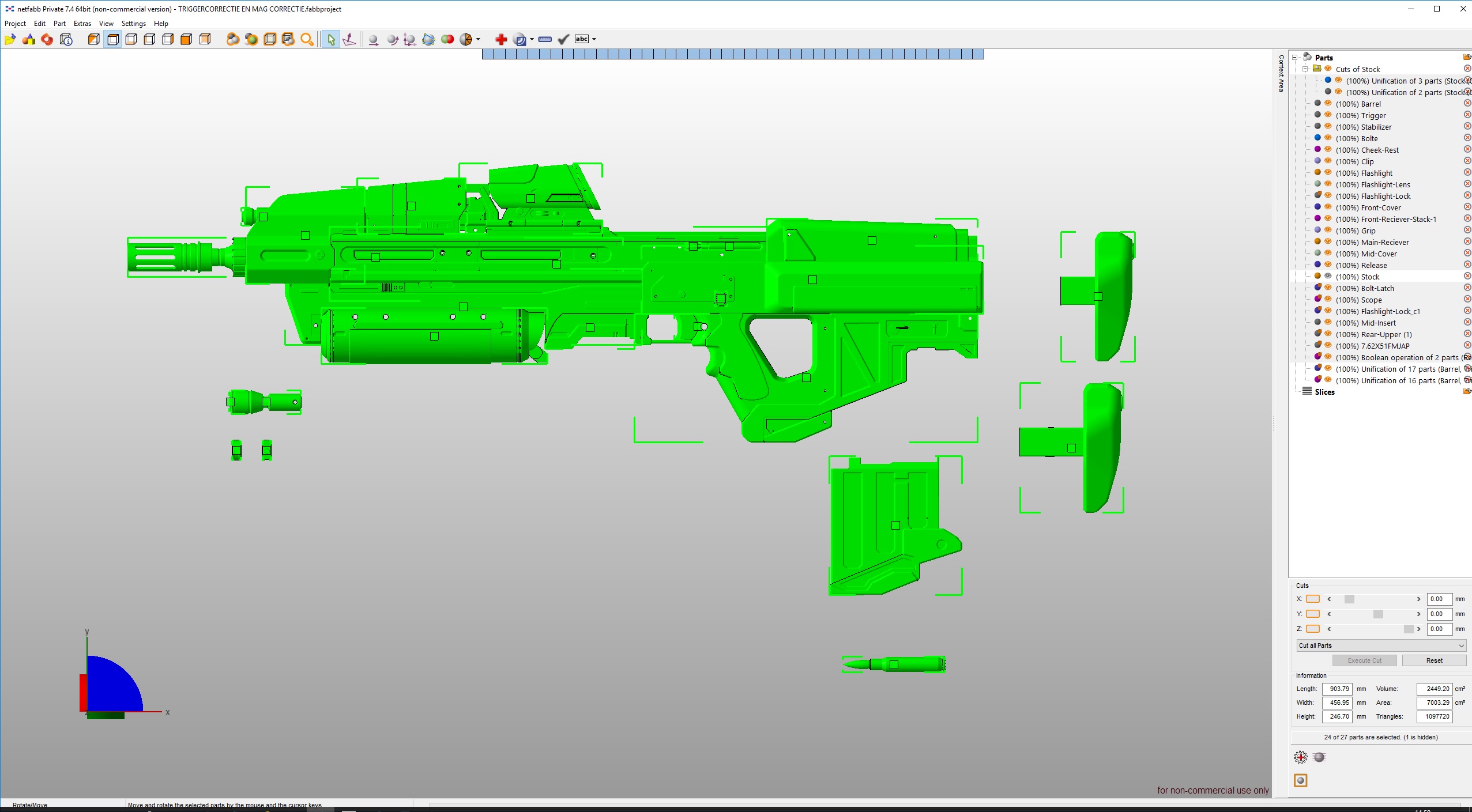Open the Extras menu
Image resolution: width=1472 pixels, height=812 pixels.
(x=82, y=24)
